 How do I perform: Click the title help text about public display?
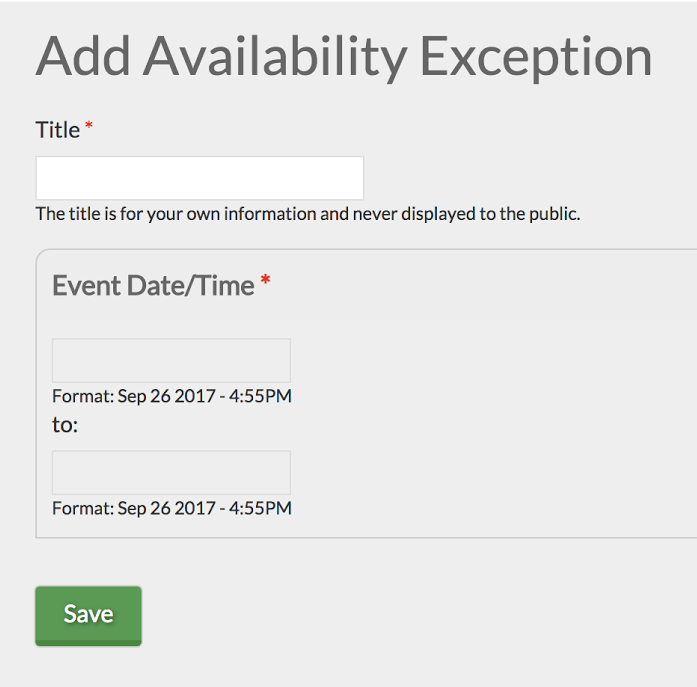click(308, 214)
